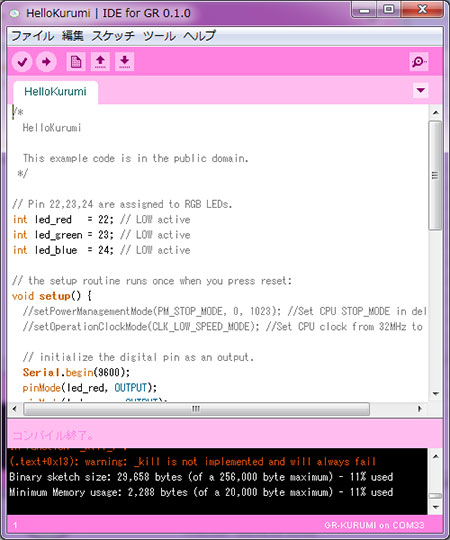Image resolution: width=450 pixels, height=540 pixels.
Task: Open the Serial Monitor magnifier icon
Action: pyautogui.click(x=419, y=62)
